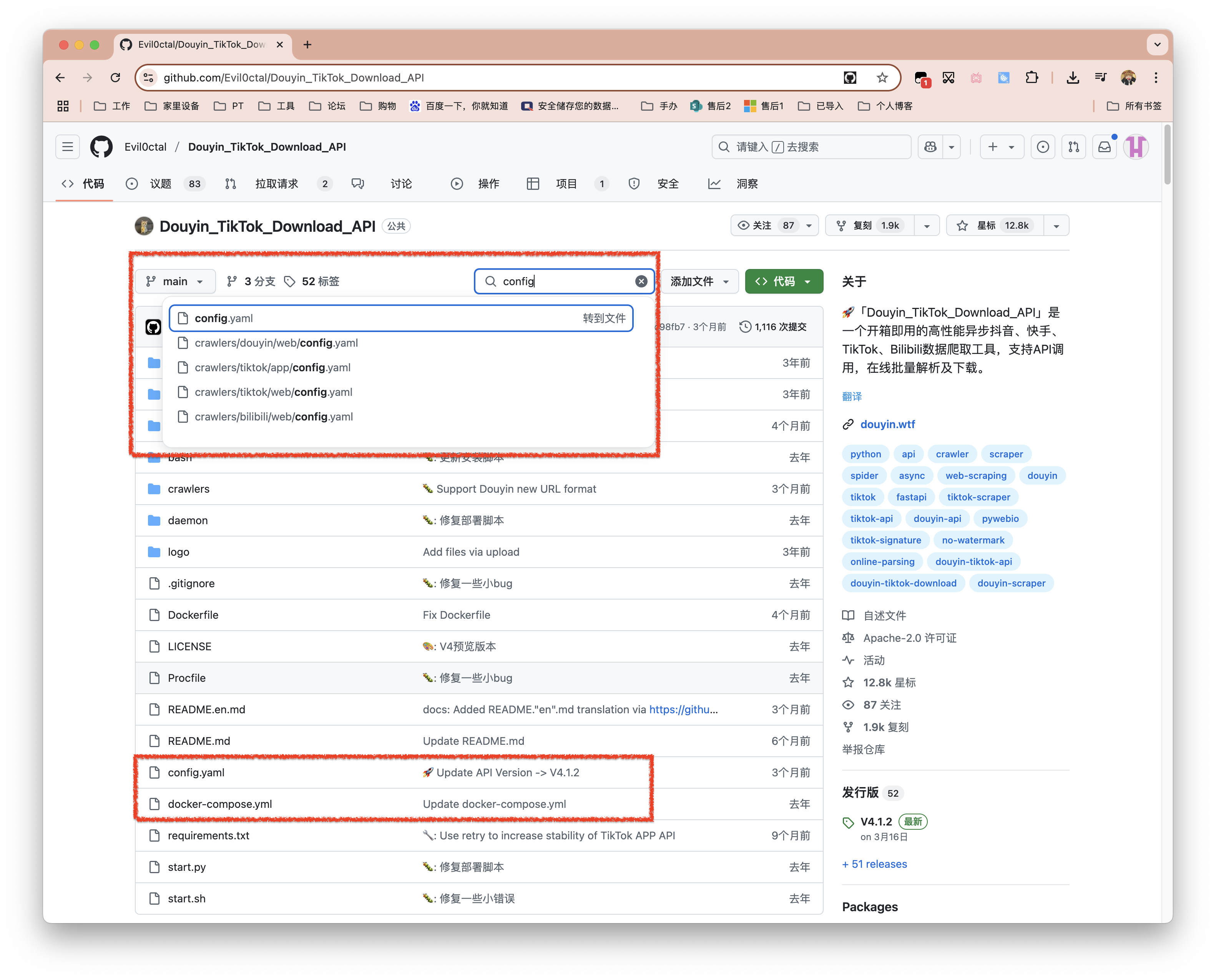The image size is (1216, 980).
Task: Open the hamburger navigation menu
Action: point(67,147)
